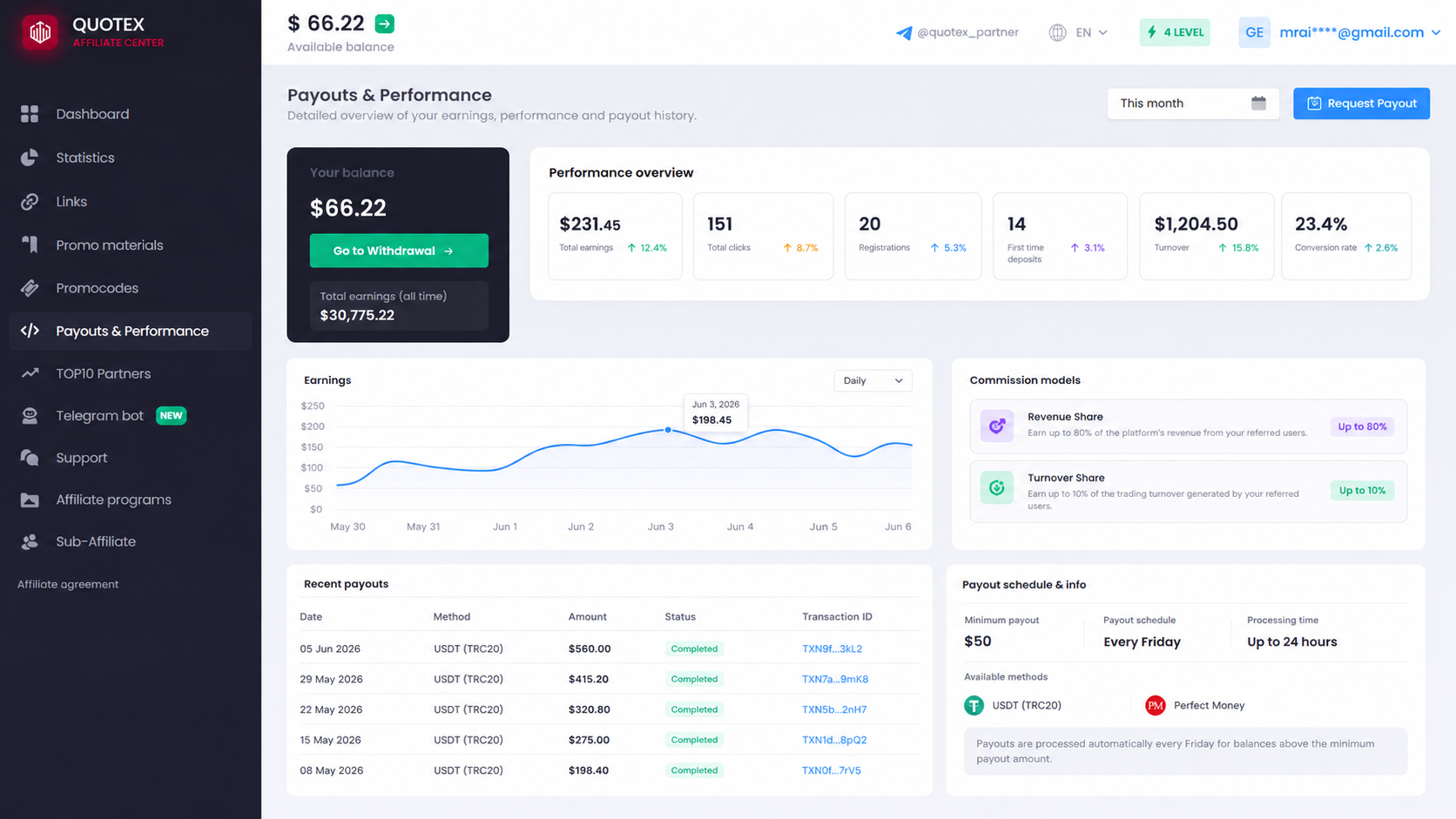Viewport: 1456px width, 819px height.
Task: Click the Promocodes ticket icon
Action: 30,288
